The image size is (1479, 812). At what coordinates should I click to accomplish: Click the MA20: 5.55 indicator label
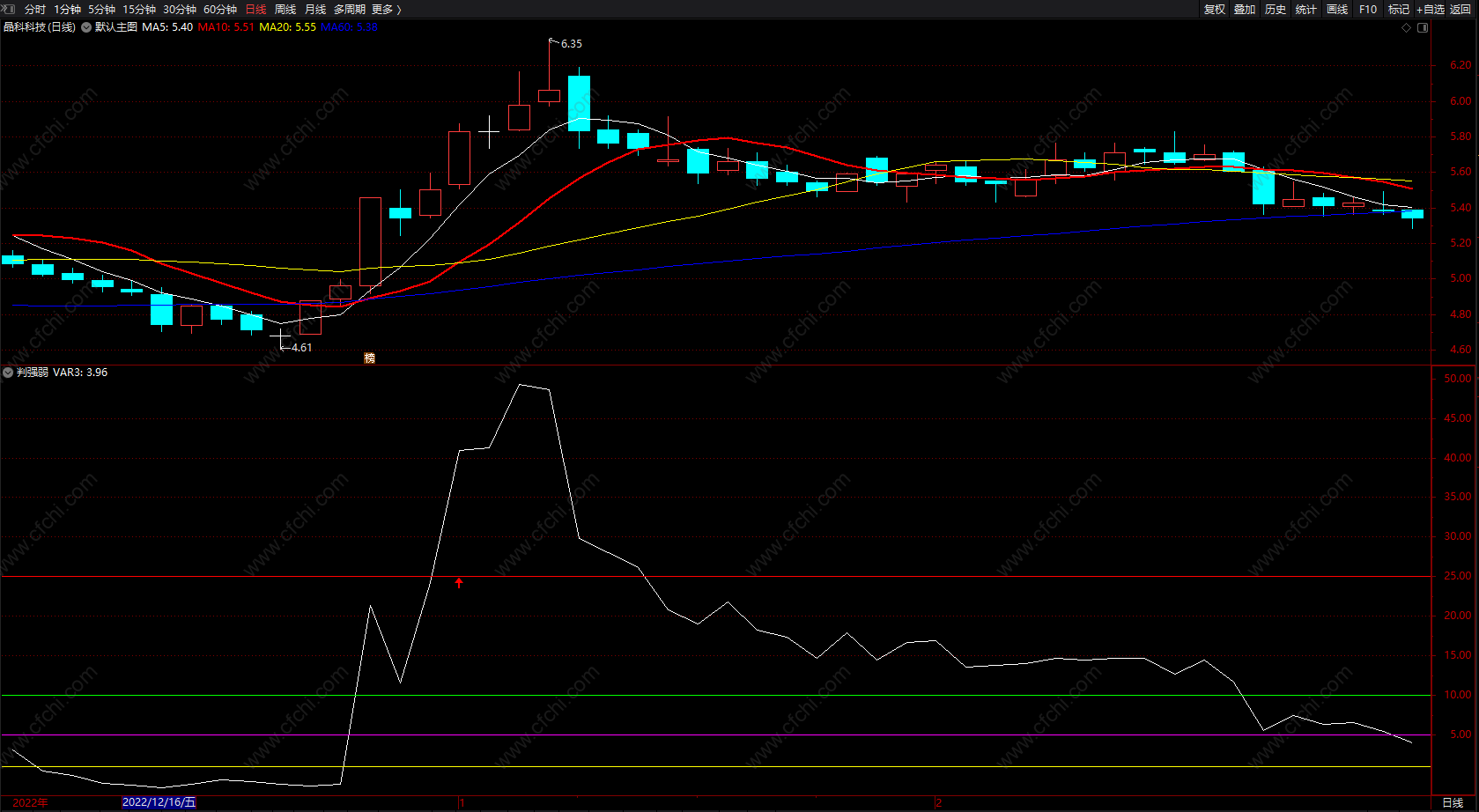point(288,27)
